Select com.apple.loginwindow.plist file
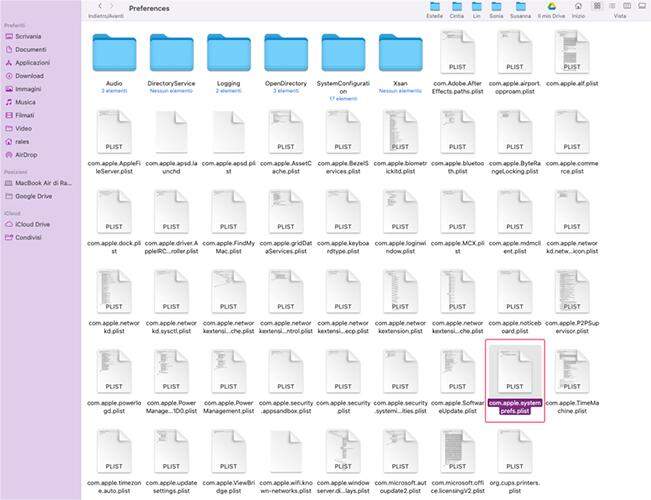The image size is (651, 500). pos(401,211)
